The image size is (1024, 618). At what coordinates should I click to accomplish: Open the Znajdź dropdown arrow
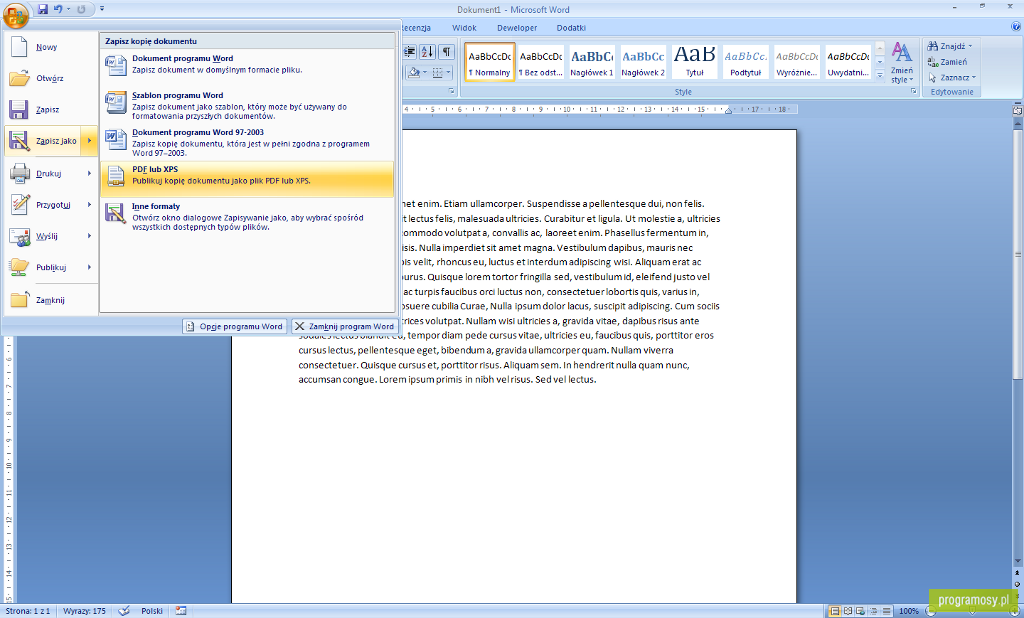coord(970,46)
